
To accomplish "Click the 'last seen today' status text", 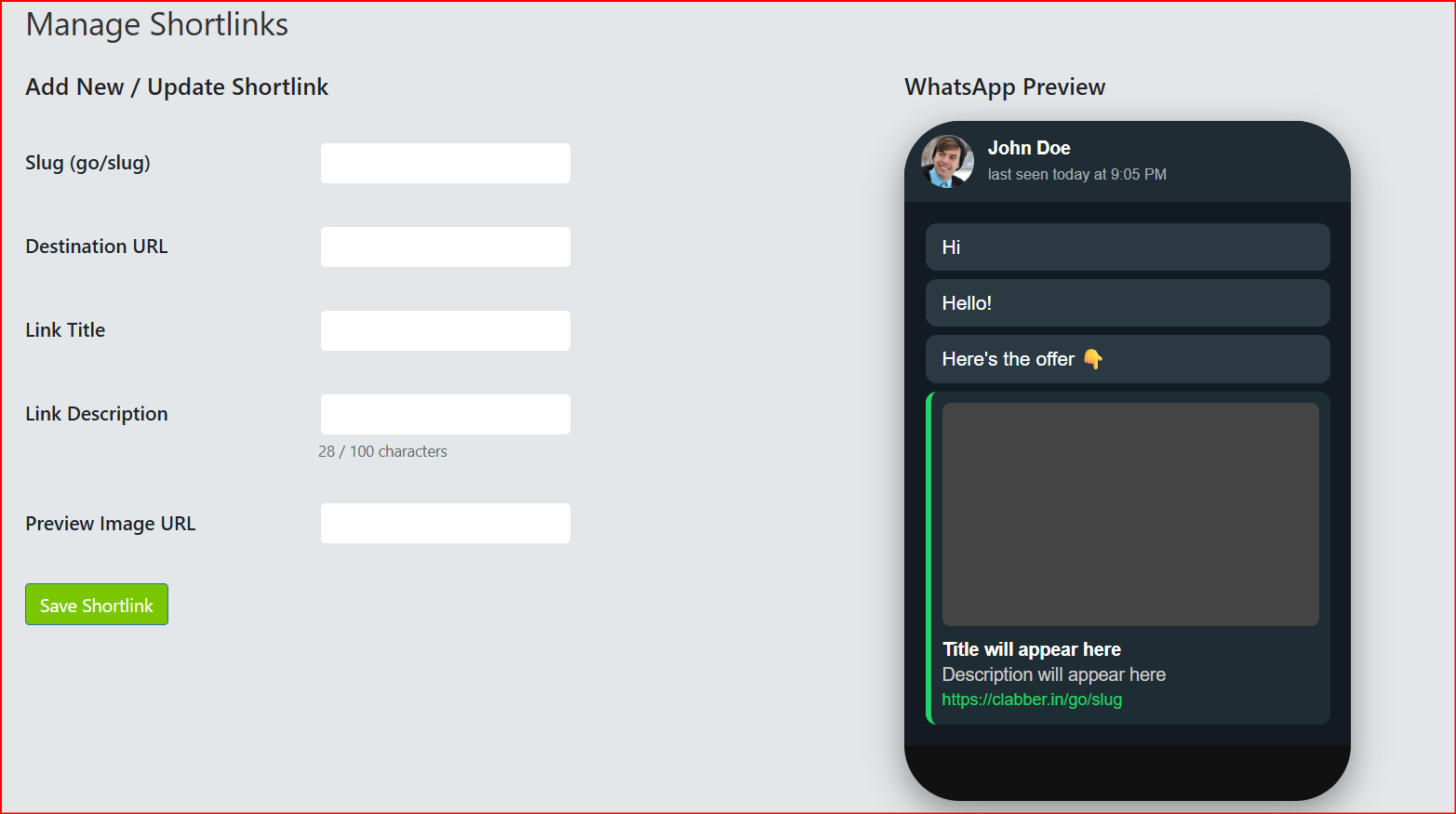I will (x=1077, y=174).
